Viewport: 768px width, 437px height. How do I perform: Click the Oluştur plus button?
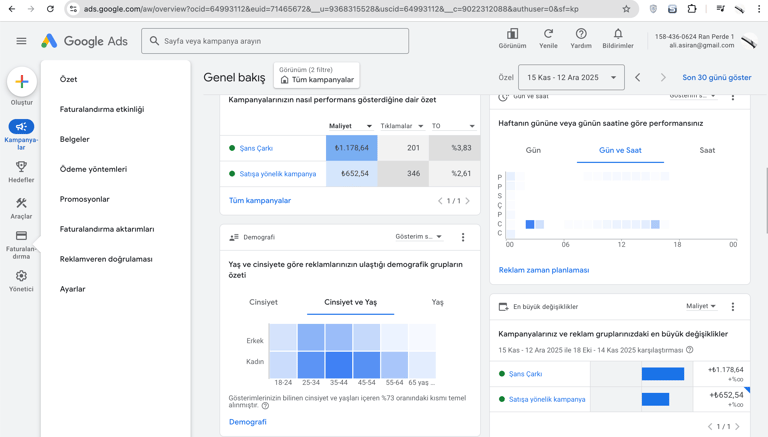(x=22, y=82)
